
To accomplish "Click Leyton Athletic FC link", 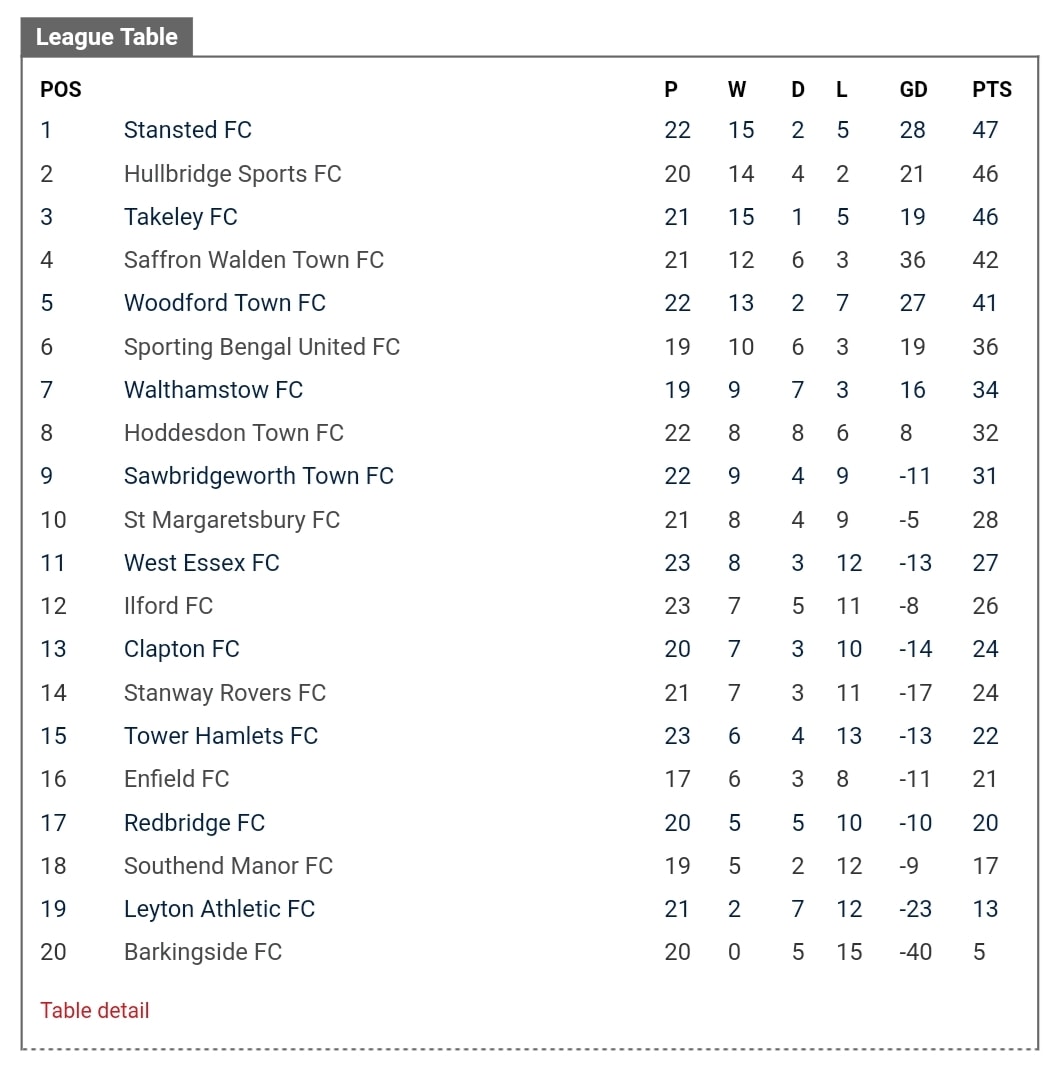I will coord(219,909).
